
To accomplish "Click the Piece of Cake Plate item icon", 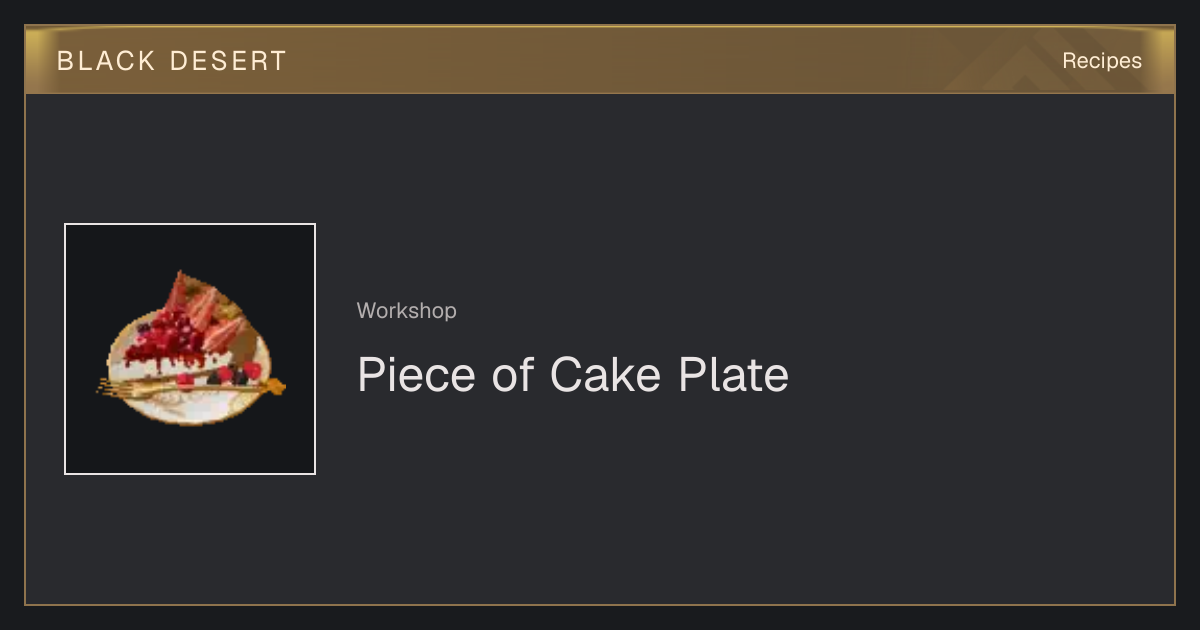I will (x=190, y=349).
